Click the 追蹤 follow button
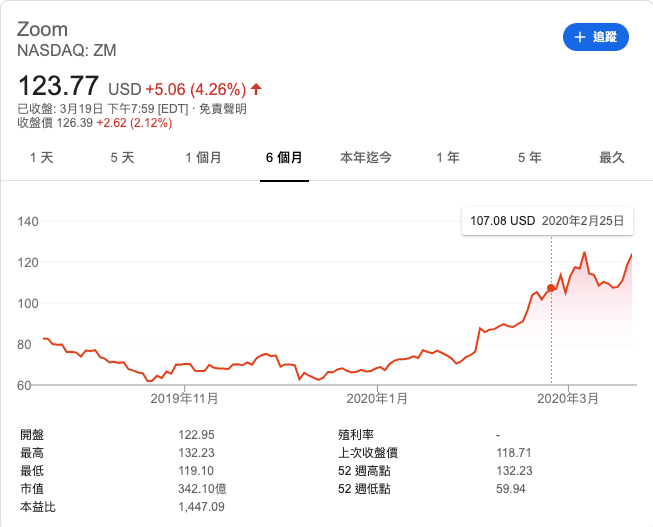The height and width of the screenshot is (527, 653). 595,37
